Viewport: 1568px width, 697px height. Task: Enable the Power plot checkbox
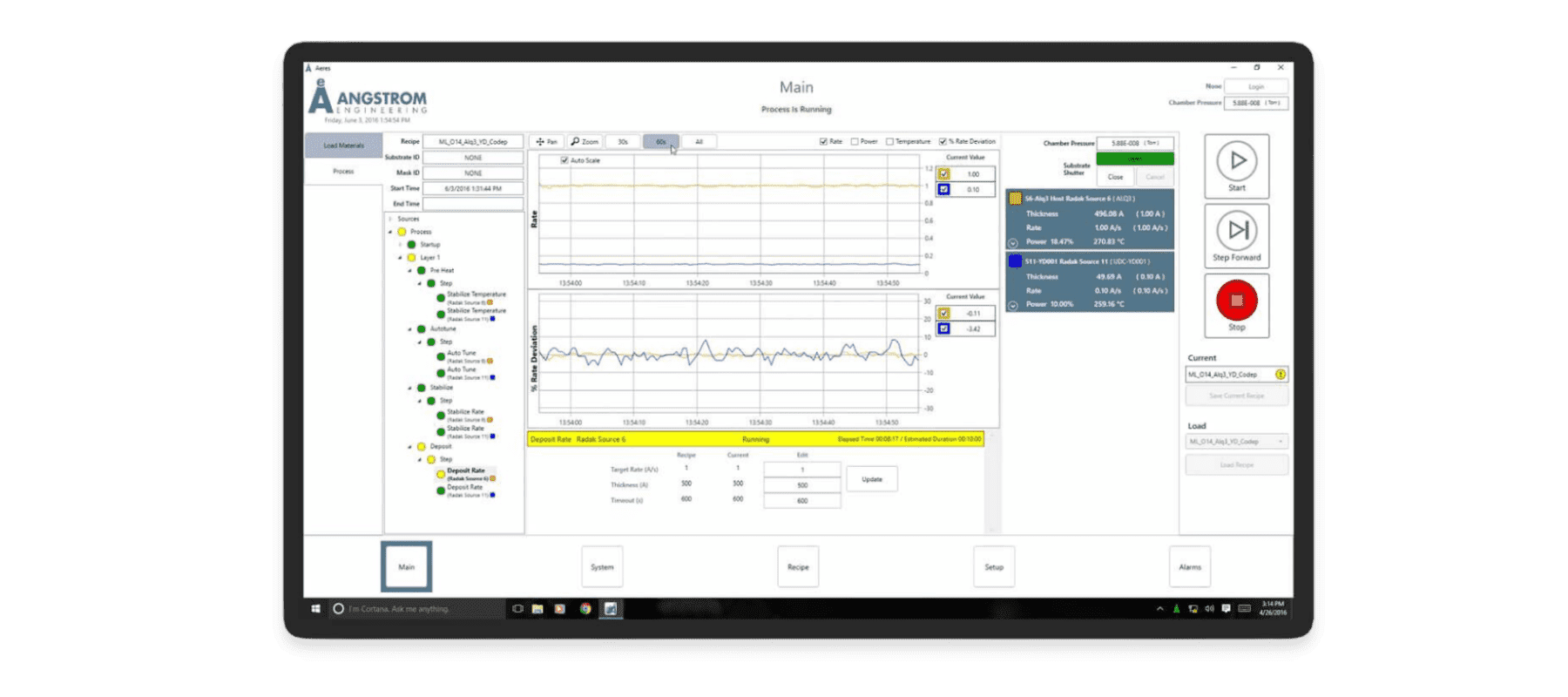[855, 141]
